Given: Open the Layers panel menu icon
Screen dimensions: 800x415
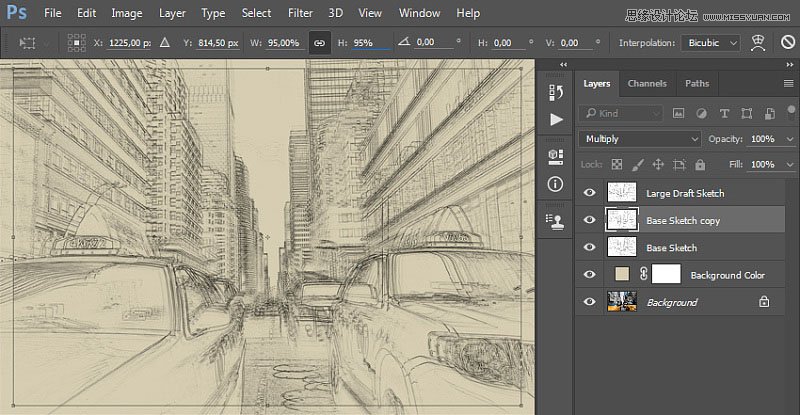Looking at the screenshot, I should tap(788, 84).
